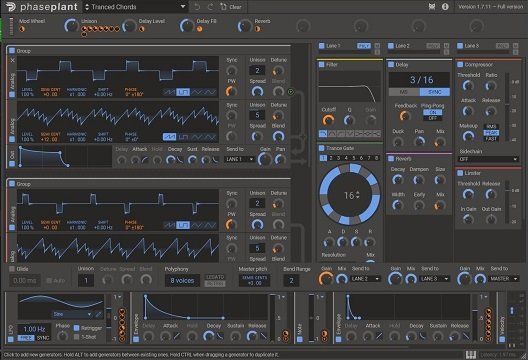Enable the LFO 1-Shot checkbox
This screenshot has height=360, width=528.
coord(76,337)
